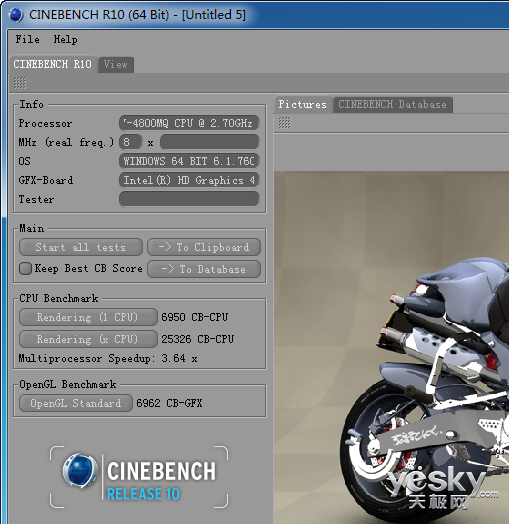Click the CPU count field showing 8
This screenshot has width=509, height=524.
coord(130,142)
